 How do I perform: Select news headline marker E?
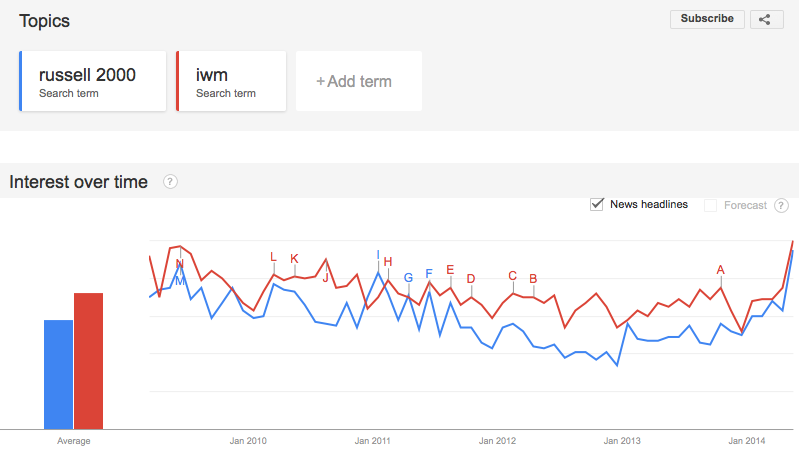(x=450, y=270)
